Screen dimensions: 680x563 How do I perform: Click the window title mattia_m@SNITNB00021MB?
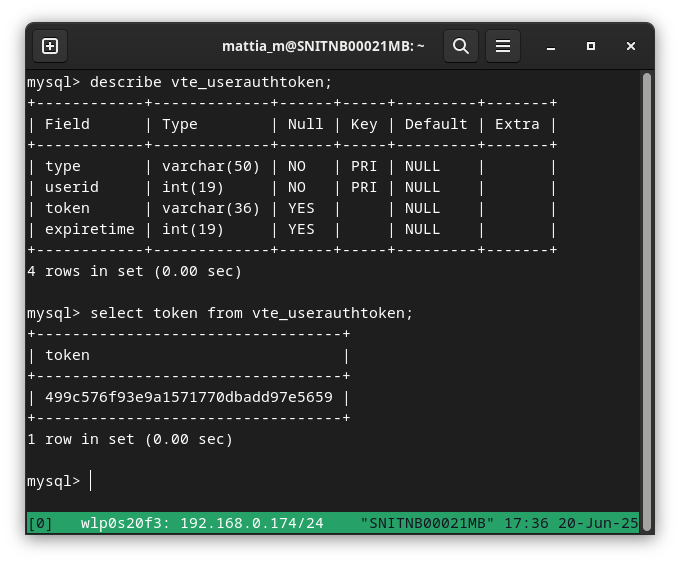(323, 46)
